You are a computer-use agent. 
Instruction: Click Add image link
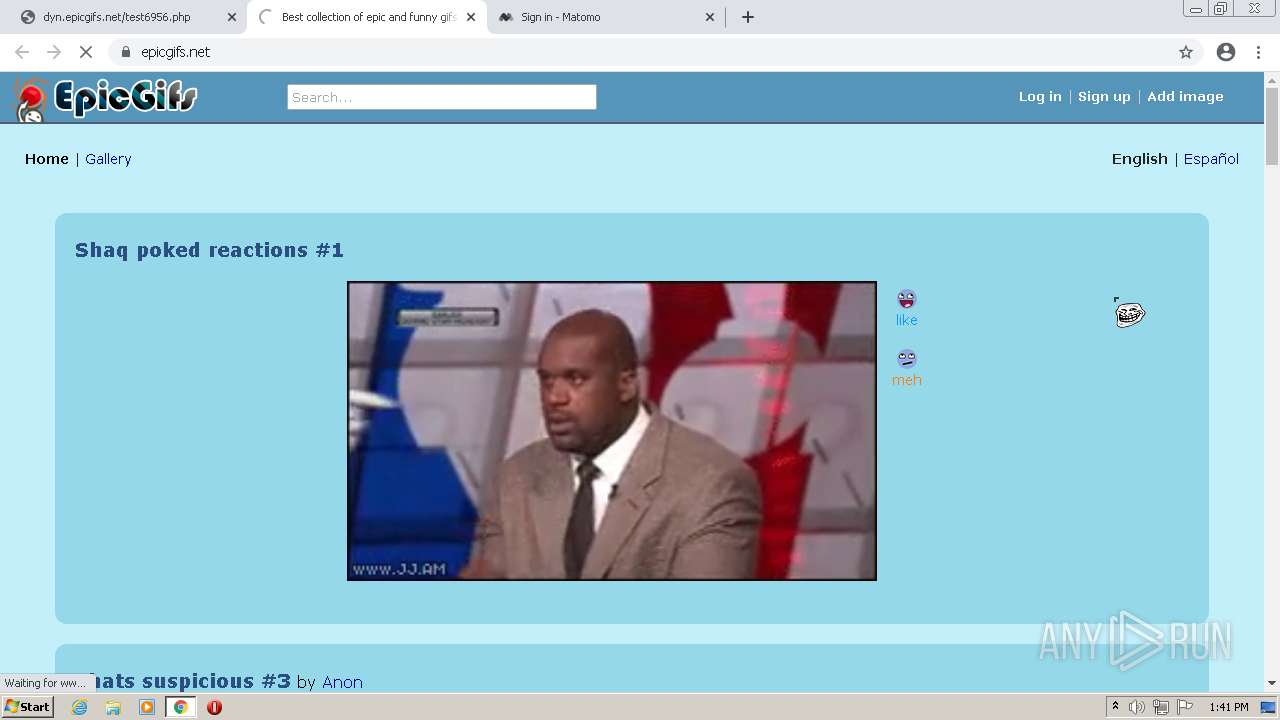coord(1185,97)
